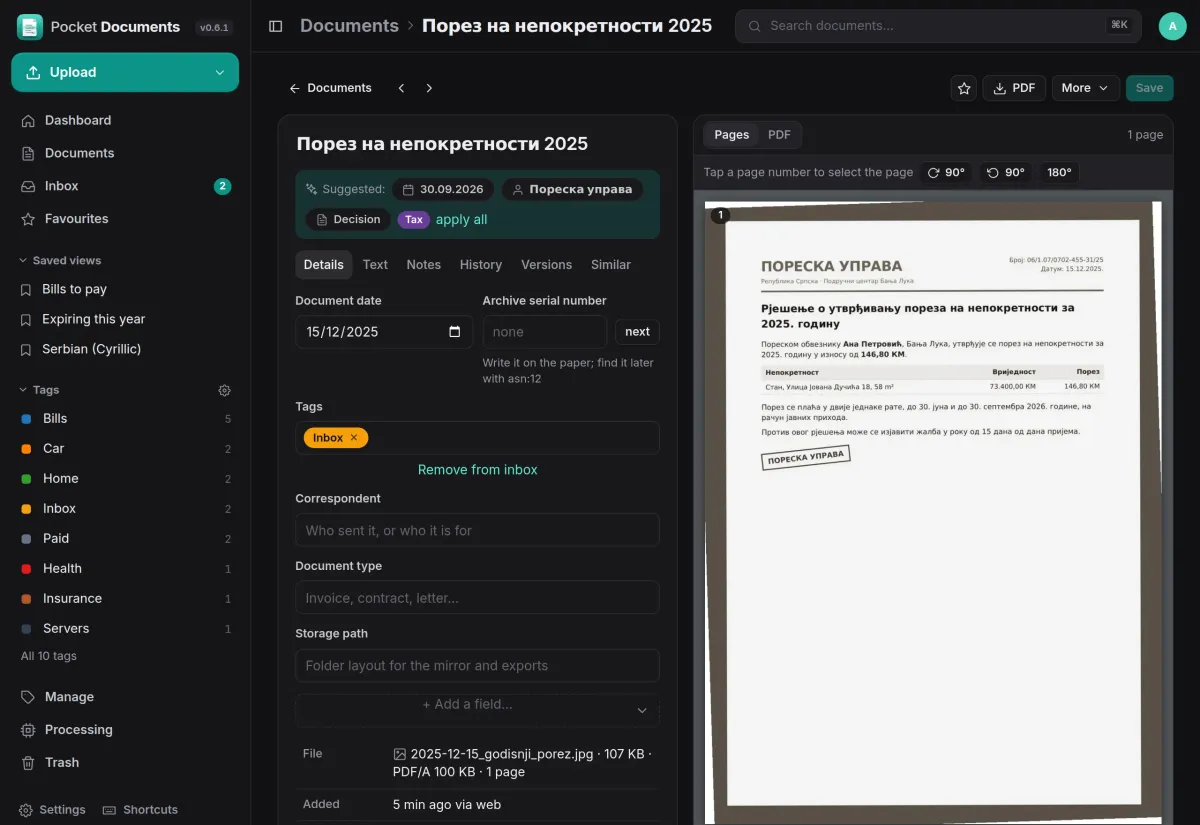Show All 10 tags
This screenshot has height=825, width=1200.
tap(49, 656)
